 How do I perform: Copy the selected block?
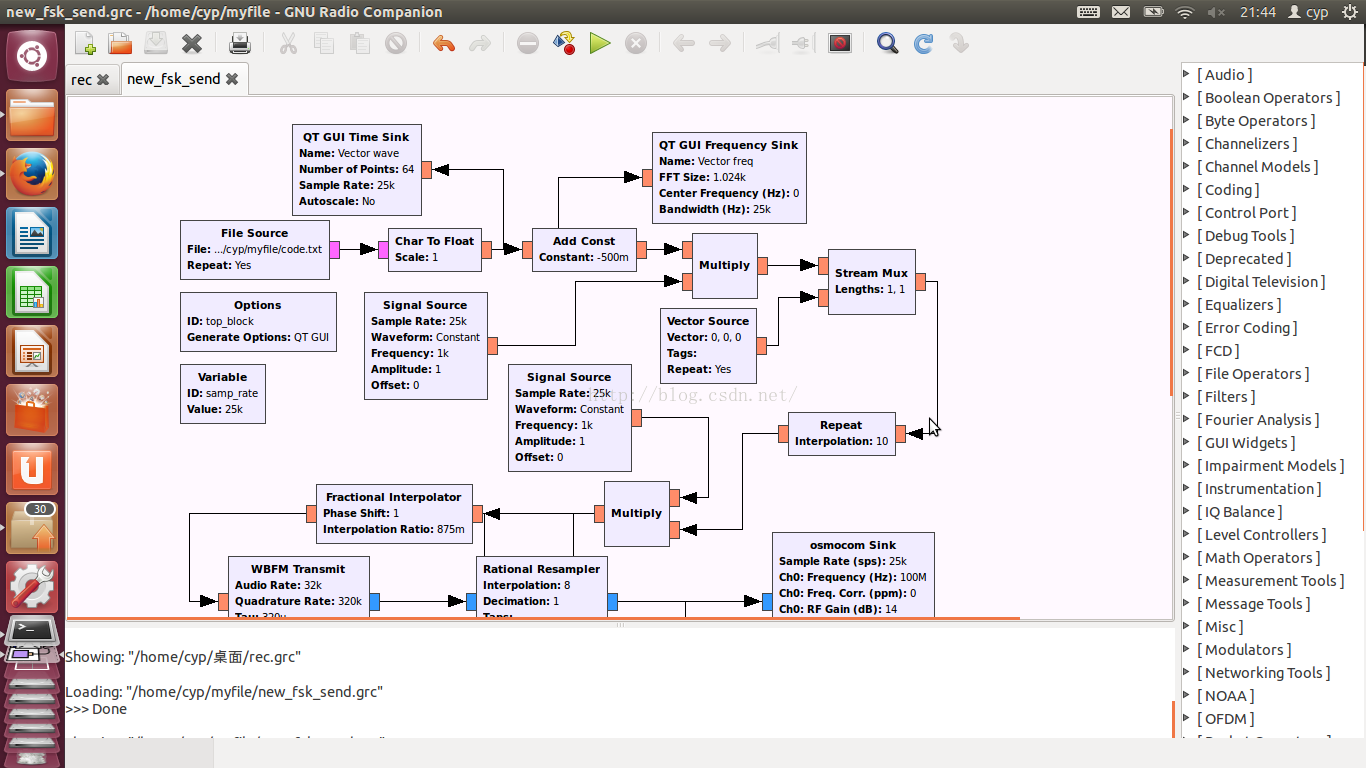(324, 43)
